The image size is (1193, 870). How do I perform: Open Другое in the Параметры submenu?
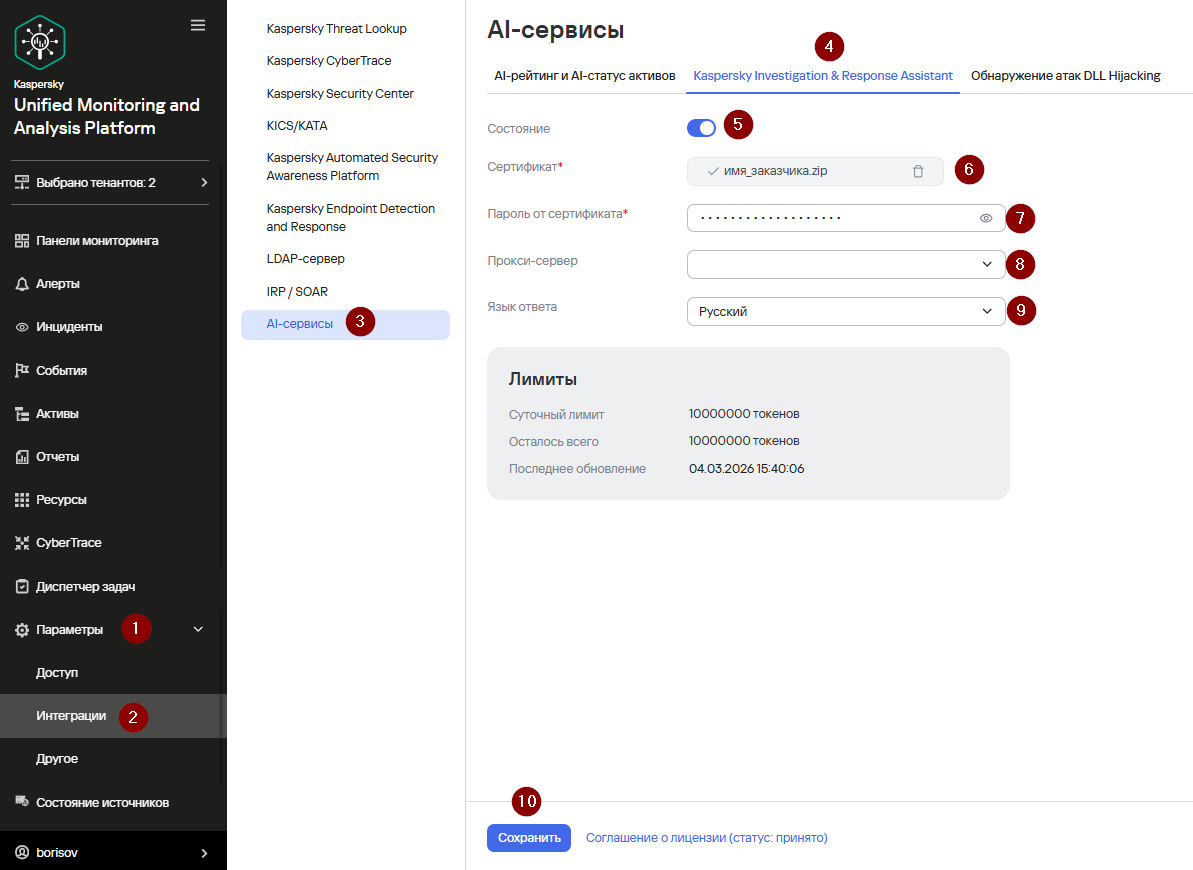(57, 759)
